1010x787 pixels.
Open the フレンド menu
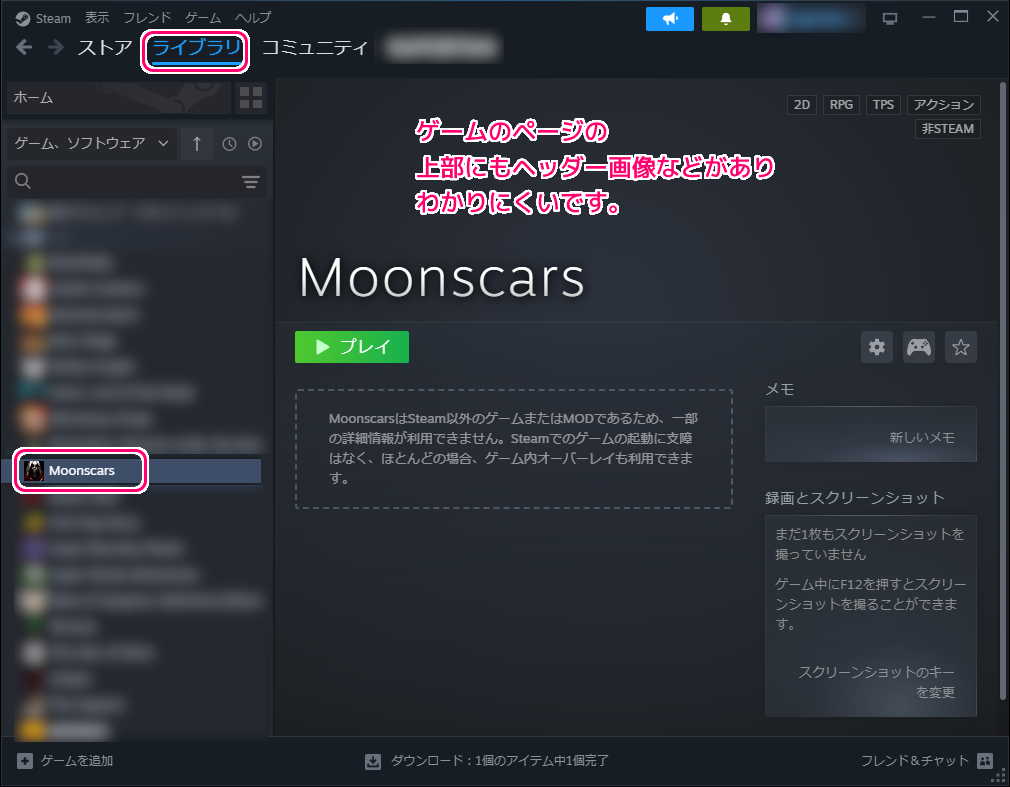click(x=147, y=18)
